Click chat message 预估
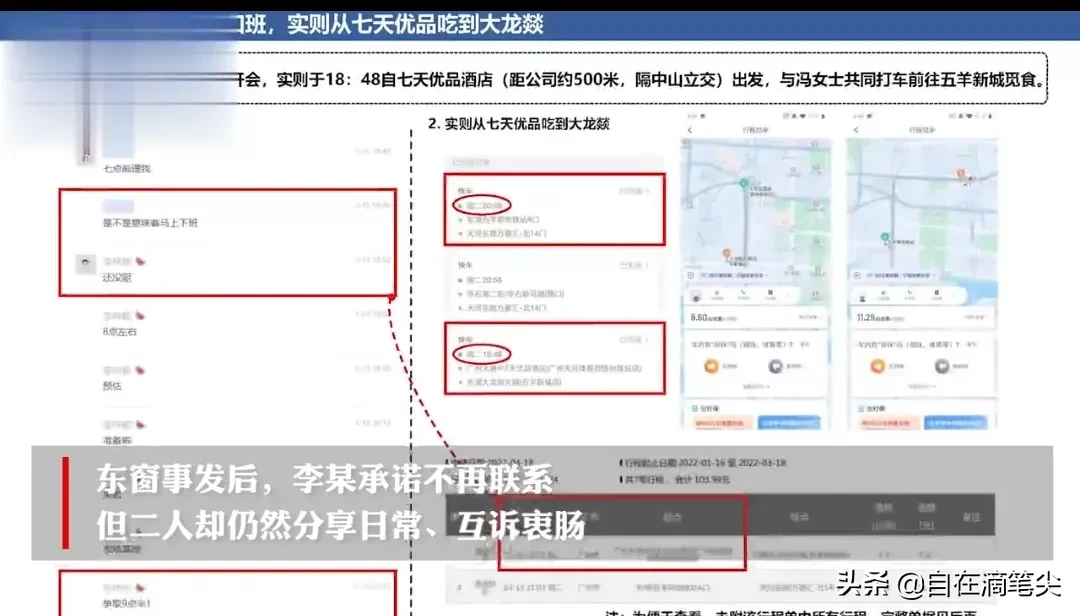Screen dimensions: 1080x616 [x=112, y=386]
